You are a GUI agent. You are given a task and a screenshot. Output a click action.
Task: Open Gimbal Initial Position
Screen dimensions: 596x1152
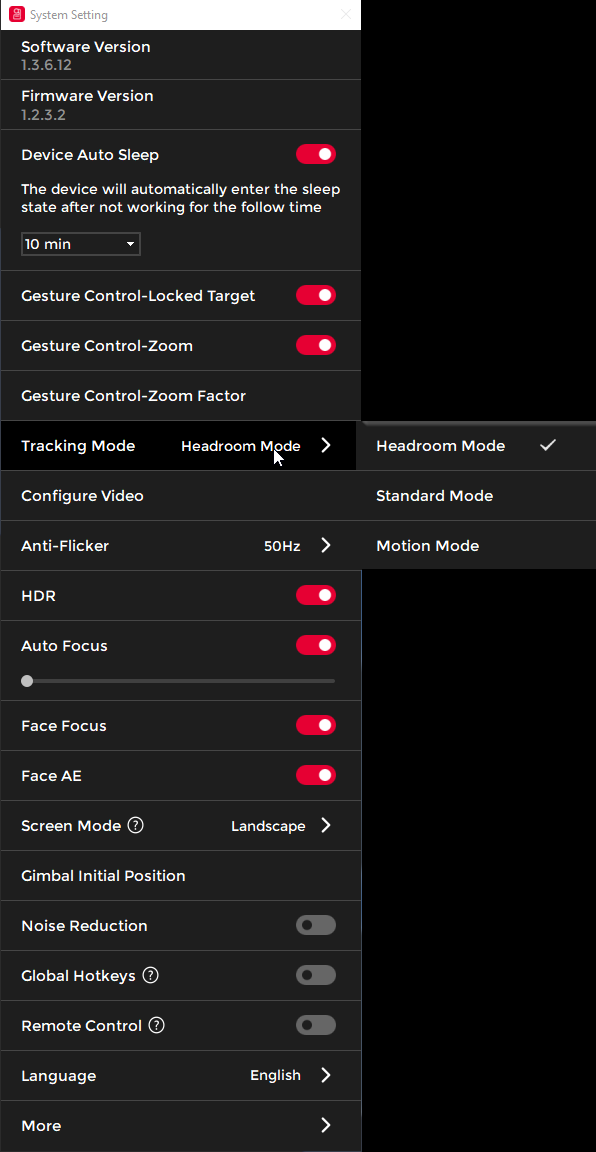pos(181,876)
